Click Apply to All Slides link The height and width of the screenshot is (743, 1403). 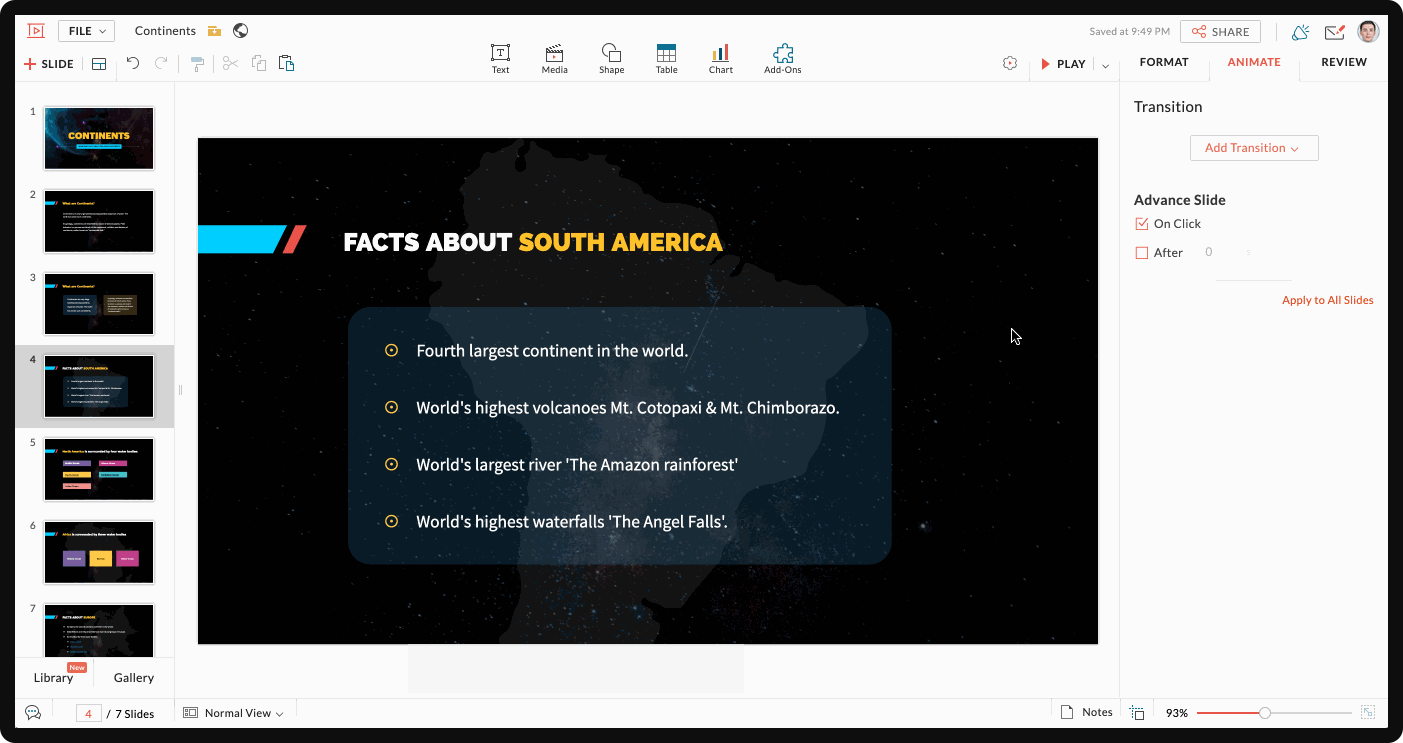pos(1327,300)
